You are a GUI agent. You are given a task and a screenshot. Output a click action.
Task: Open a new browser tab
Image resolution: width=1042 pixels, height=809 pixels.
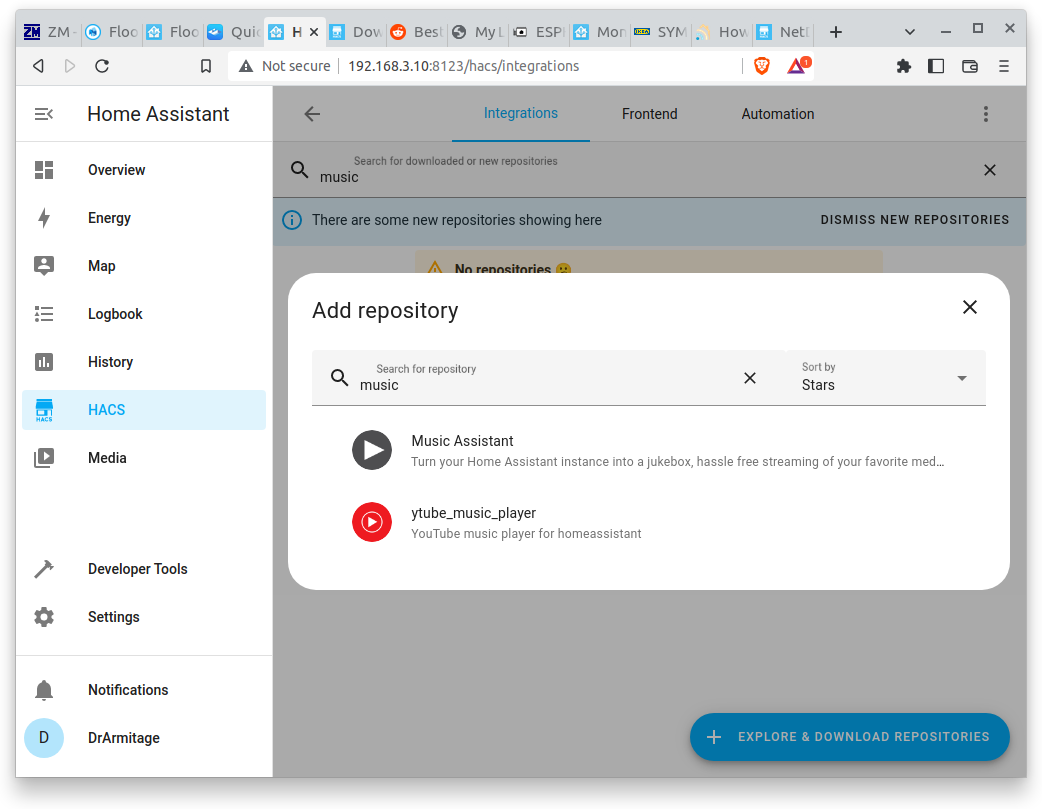click(836, 32)
